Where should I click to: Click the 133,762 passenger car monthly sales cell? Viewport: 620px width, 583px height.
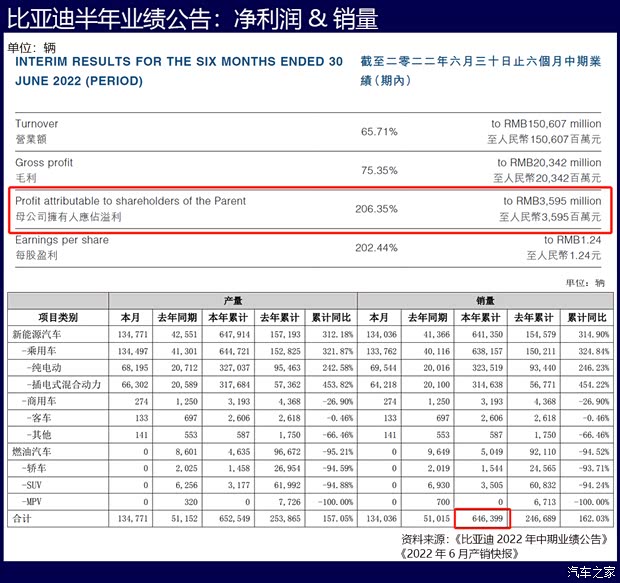click(x=381, y=351)
